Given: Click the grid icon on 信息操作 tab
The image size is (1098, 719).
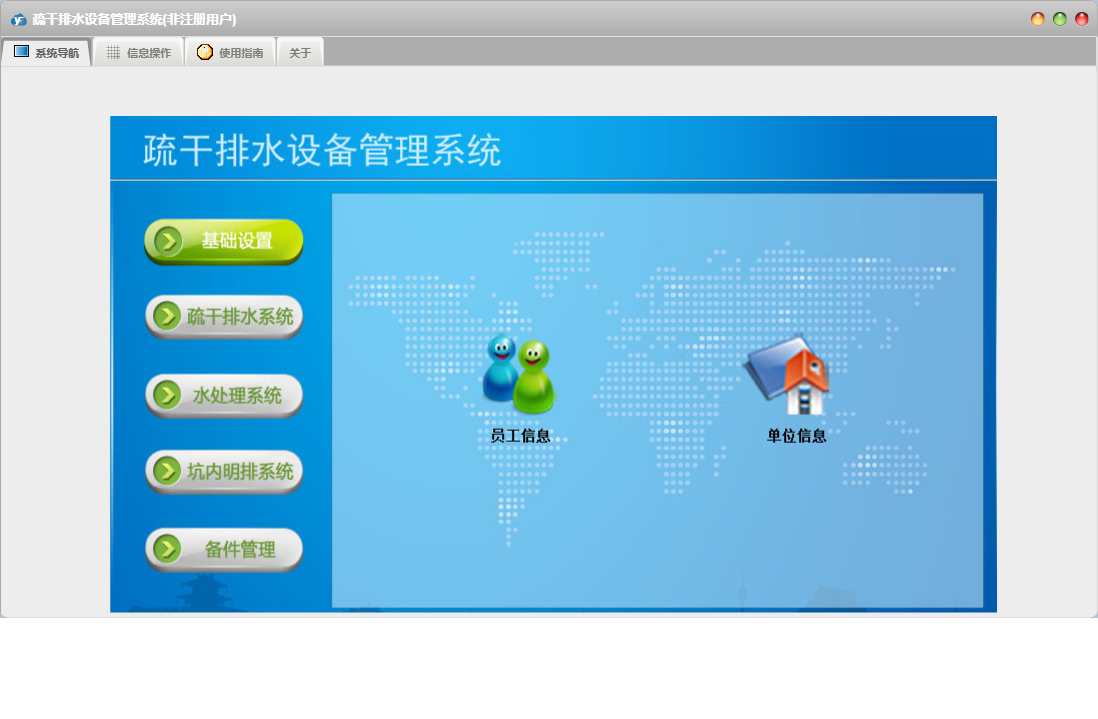Looking at the screenshot, I should [x=113, y=53].
